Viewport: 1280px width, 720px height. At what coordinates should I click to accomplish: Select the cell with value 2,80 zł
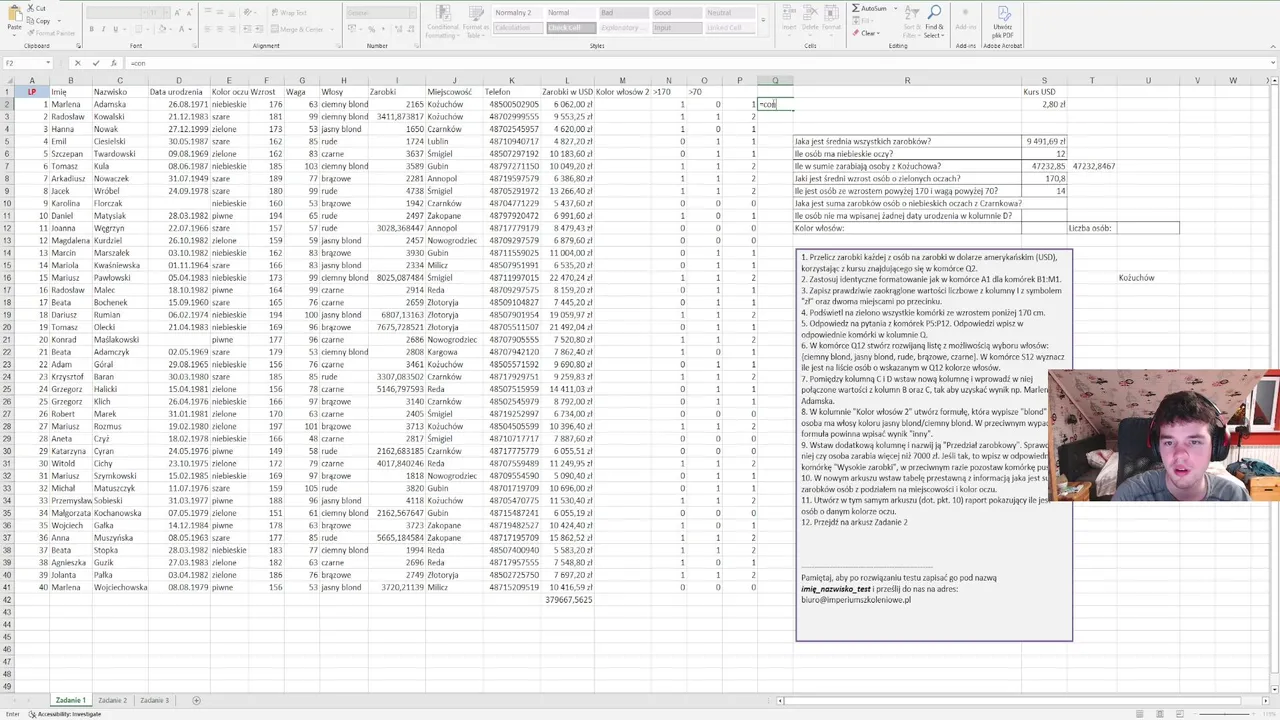1044,104
